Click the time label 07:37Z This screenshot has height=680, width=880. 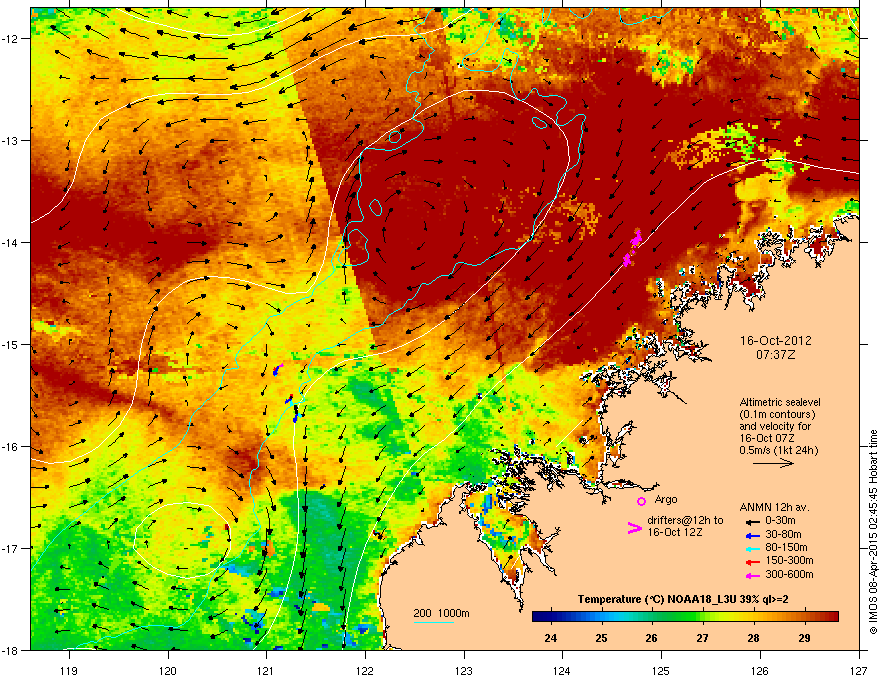point(776,355)
